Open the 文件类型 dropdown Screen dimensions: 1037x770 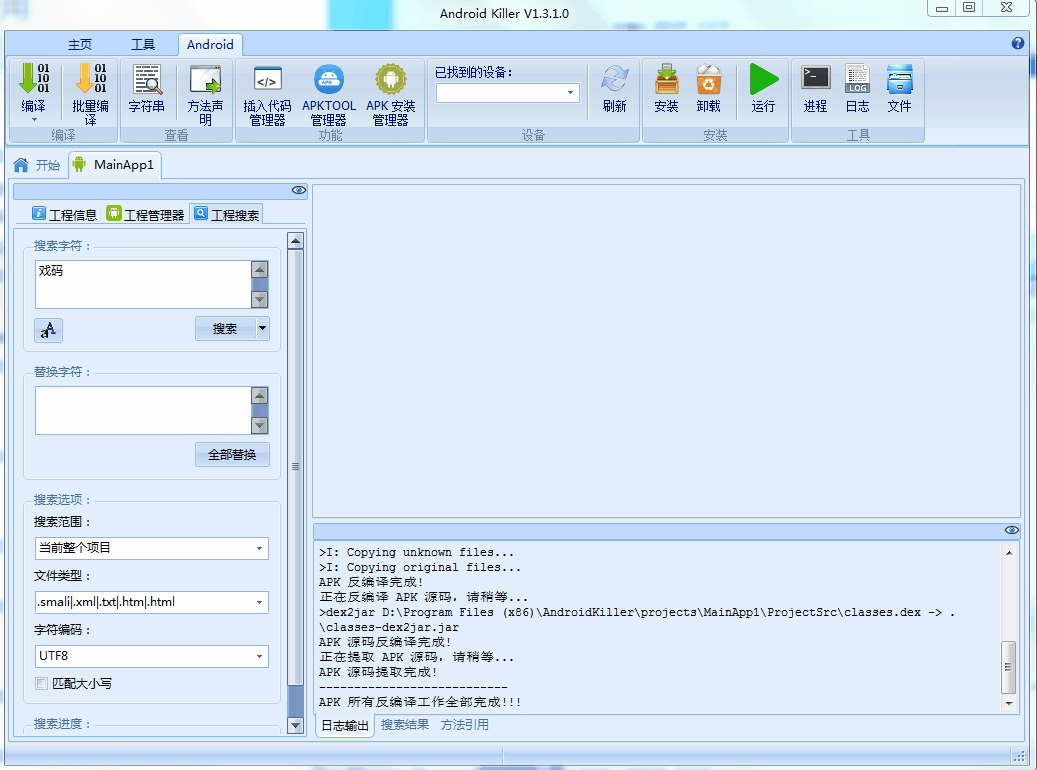pos(259,602)
